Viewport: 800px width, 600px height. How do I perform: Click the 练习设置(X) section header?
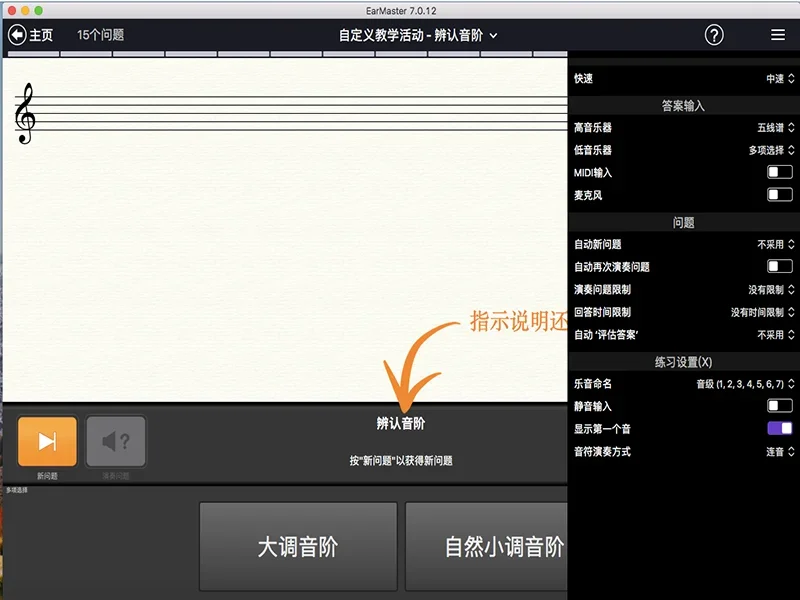(x=683, y=362)
